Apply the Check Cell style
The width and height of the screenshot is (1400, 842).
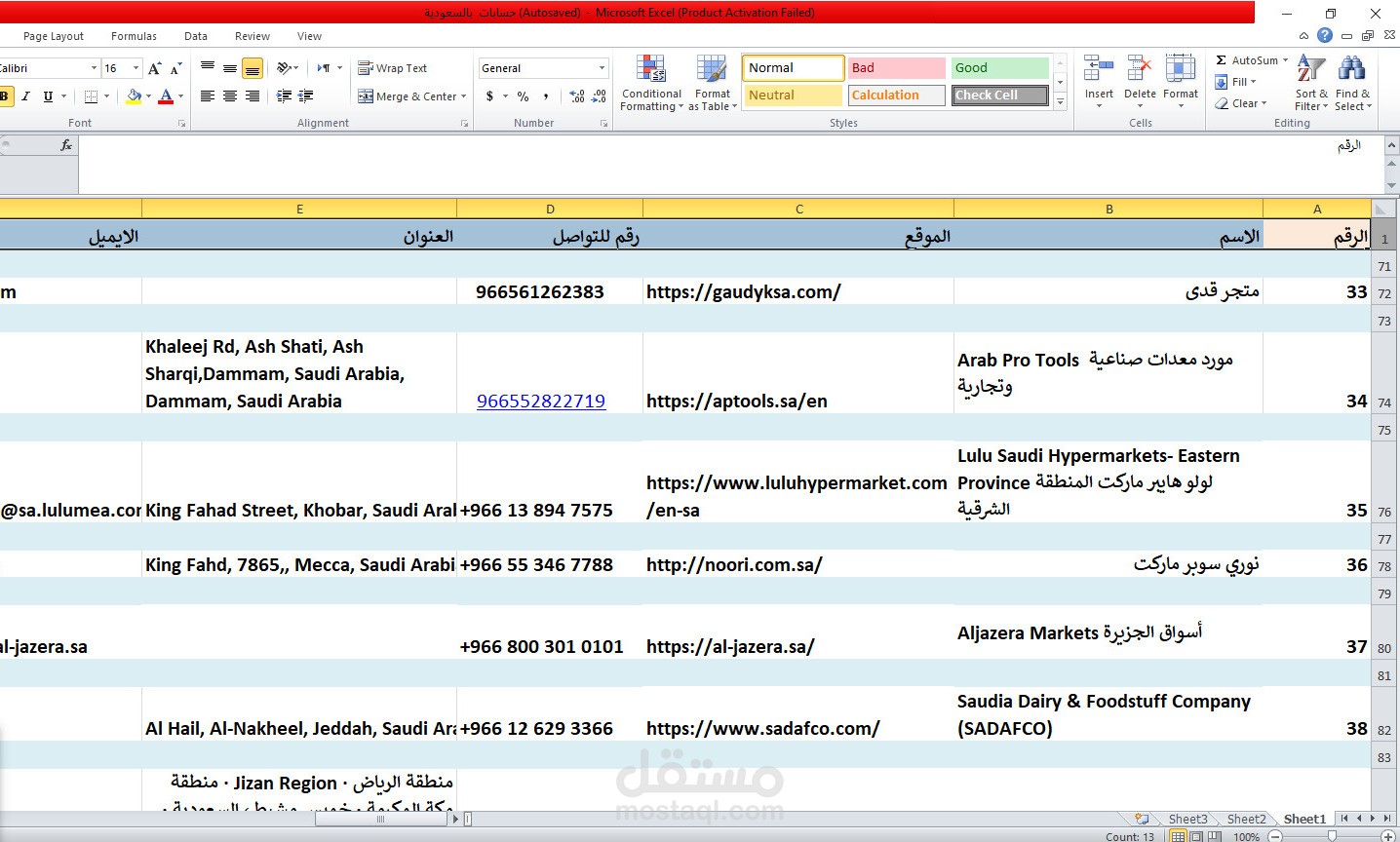coord(1000,96)
